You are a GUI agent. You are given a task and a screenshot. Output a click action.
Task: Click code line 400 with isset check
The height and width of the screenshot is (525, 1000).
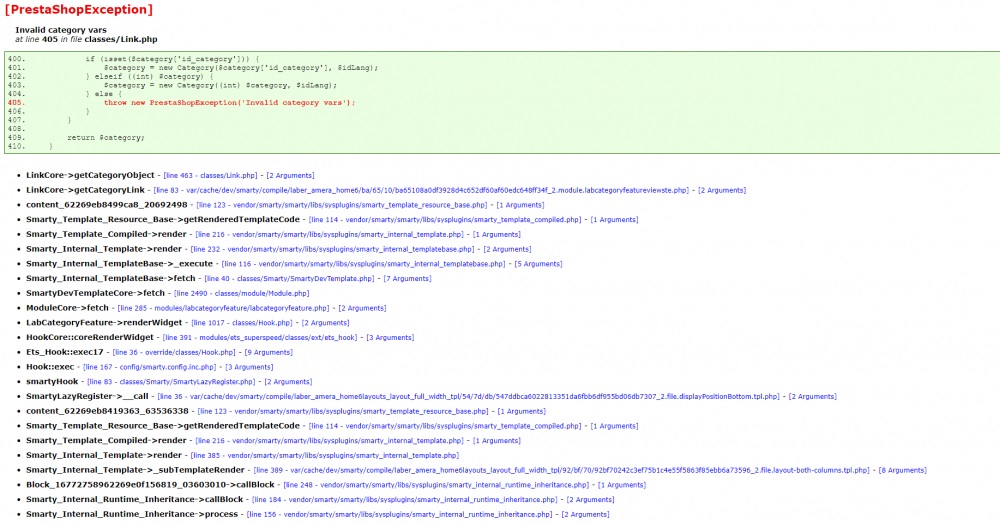tap(172, 59)
